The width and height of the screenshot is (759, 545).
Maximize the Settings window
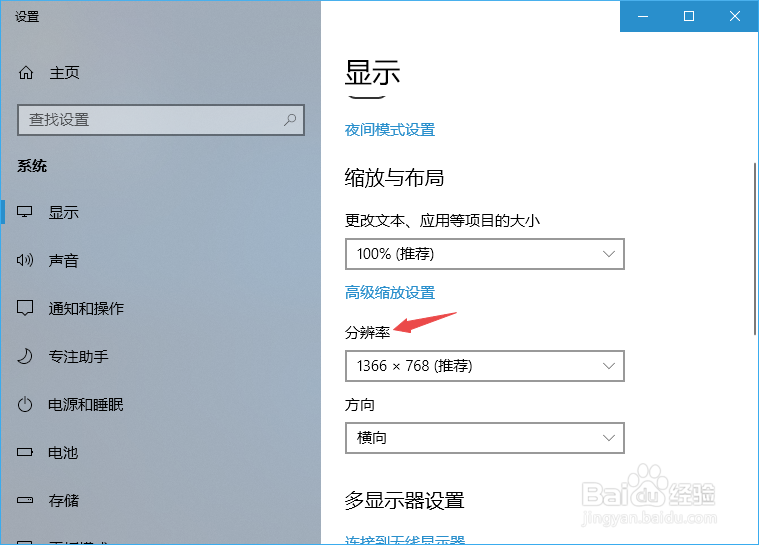point(689,16)
